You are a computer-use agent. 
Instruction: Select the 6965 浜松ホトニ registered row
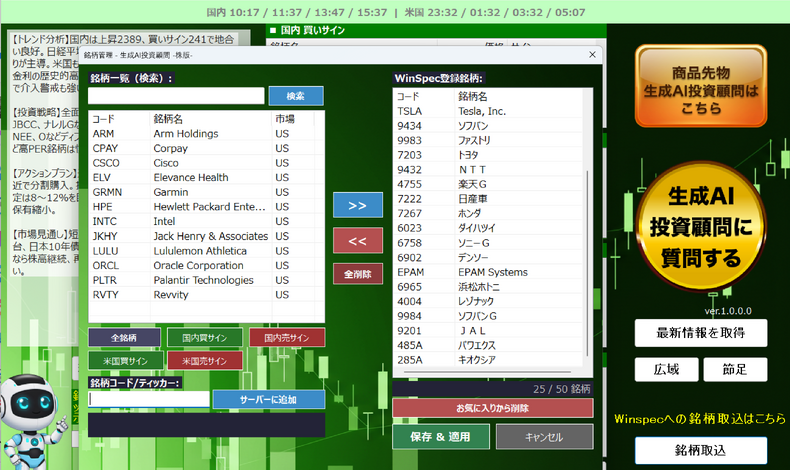(x=488, y=287)
